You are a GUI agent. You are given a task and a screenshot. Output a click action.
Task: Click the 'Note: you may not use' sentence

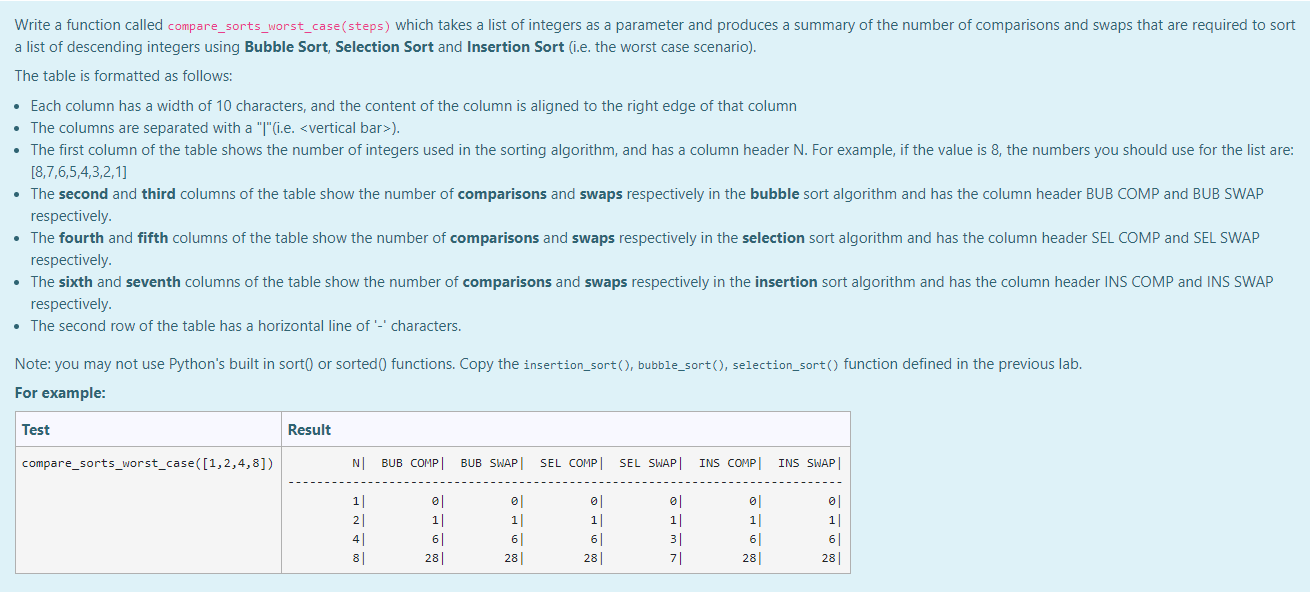pyautogui.click(x=549, y=364)
